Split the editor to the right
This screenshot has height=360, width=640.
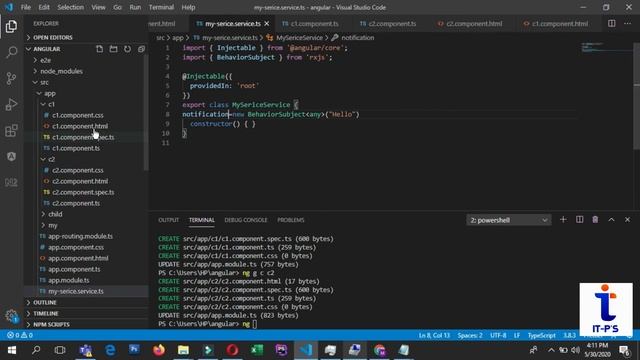coord(611,24)
